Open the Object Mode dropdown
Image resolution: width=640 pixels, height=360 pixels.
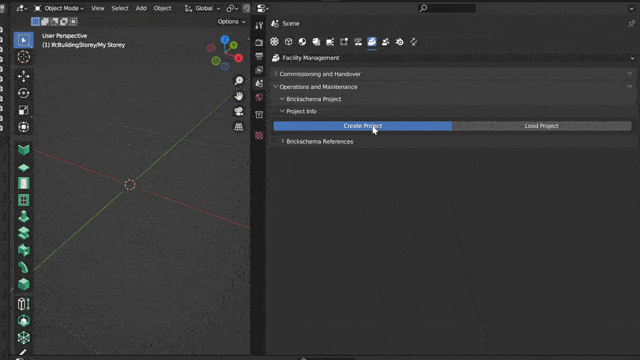pyautogui.click(x=59, y=8)
